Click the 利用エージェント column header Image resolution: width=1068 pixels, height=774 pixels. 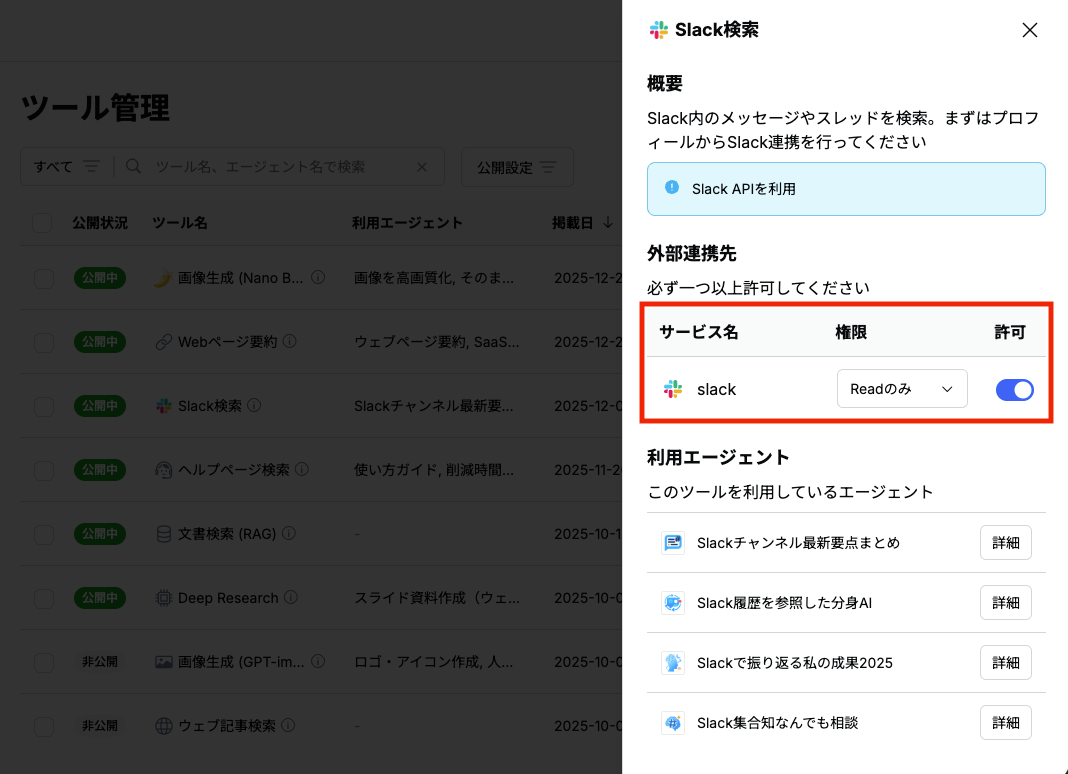(407, 223)
